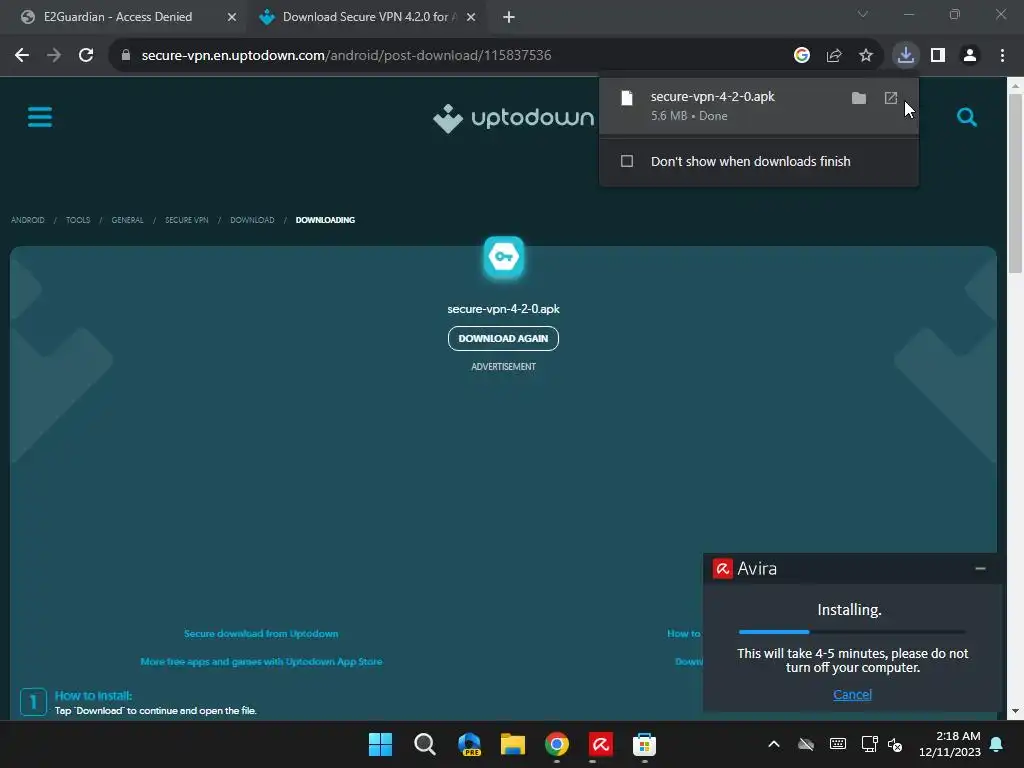Open the ANDROID breadcrumb link
1024x768 pixels.
pos(28,220)
